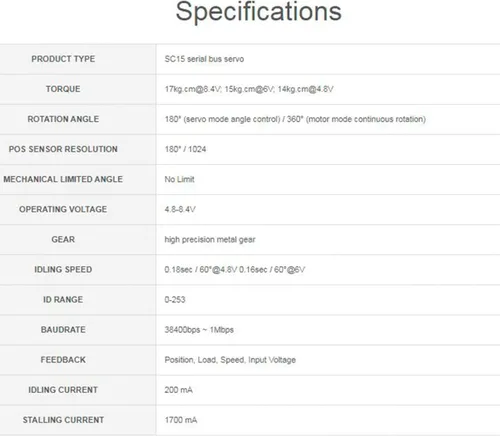Click the 0-253 ID range value
500x436 pixels.
pos(175,300)
